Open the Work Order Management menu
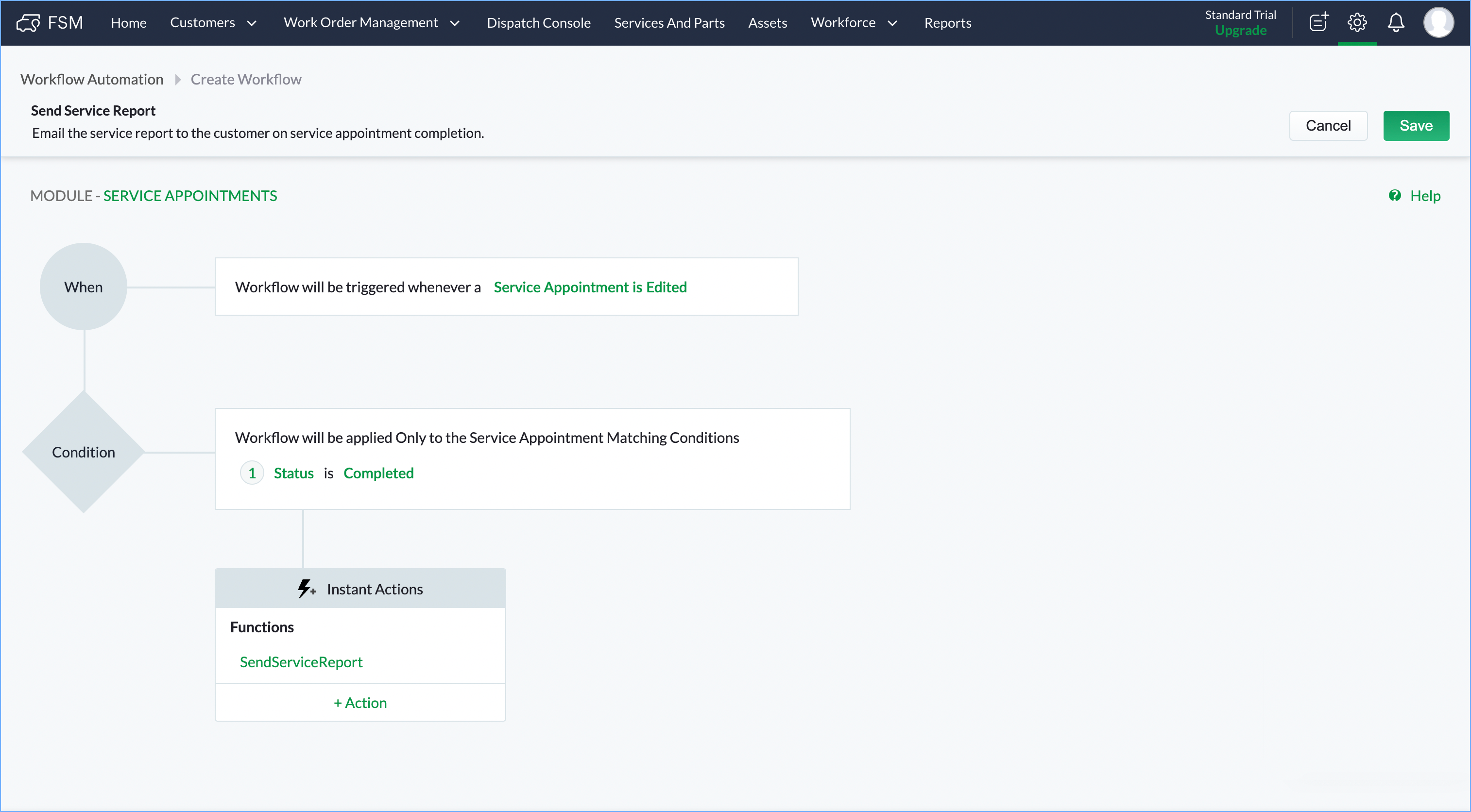 [x=361, y=22]
